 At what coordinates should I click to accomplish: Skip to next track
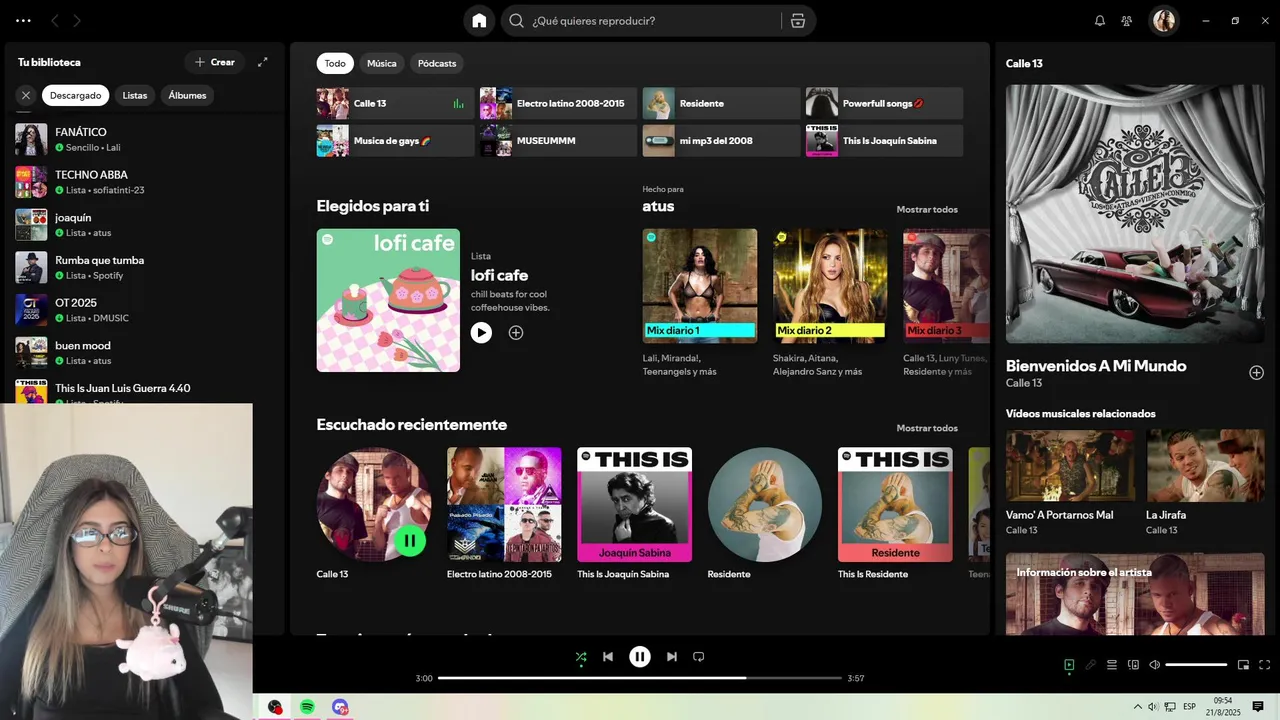pos(672,657)
